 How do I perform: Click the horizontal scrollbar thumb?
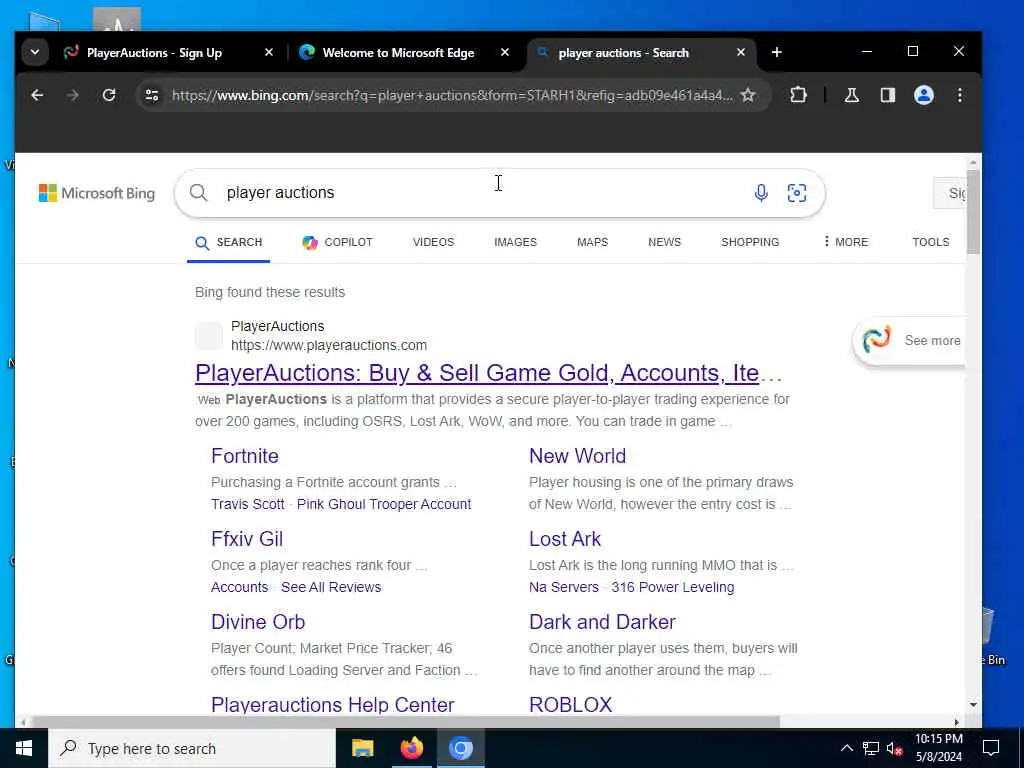pos(406,722)
